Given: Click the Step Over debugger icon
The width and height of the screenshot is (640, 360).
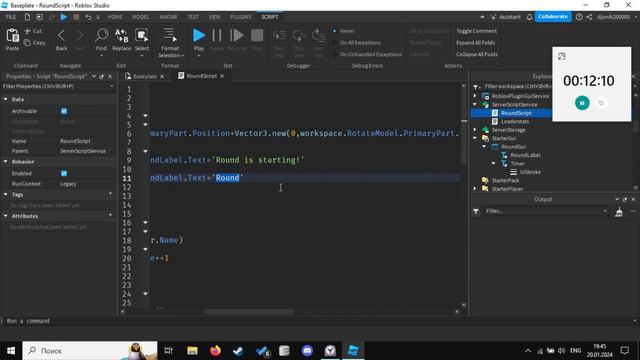Looking at the screenshot, I should pyautogui.click(x=299, y=36).
